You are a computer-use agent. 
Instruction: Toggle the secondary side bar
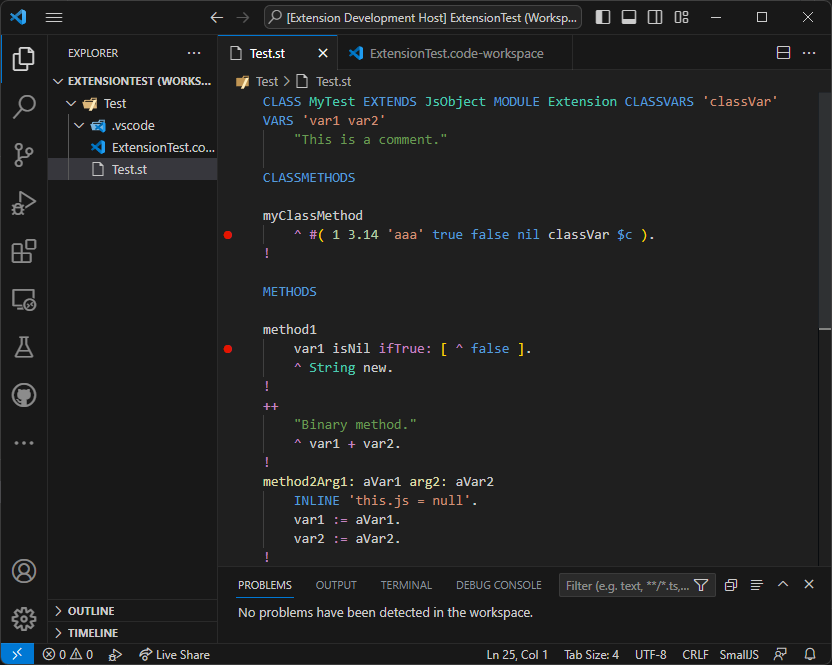click(655, 18)
